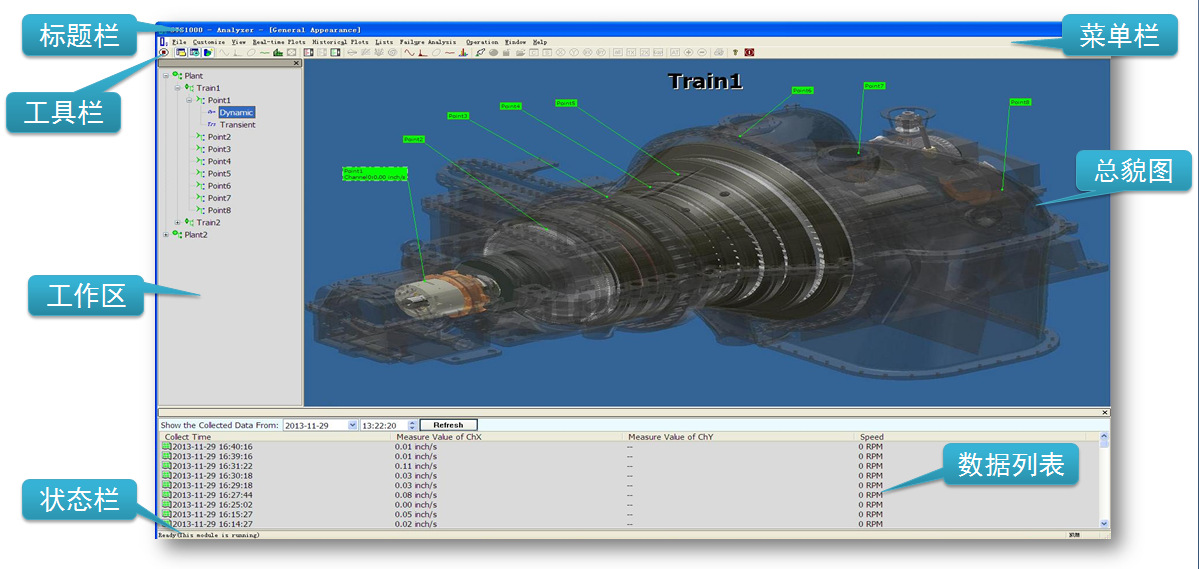This screenshot has width=1199, height=569.
Task: Click the green bar chart toolbar icon
Action: point(277,52)
